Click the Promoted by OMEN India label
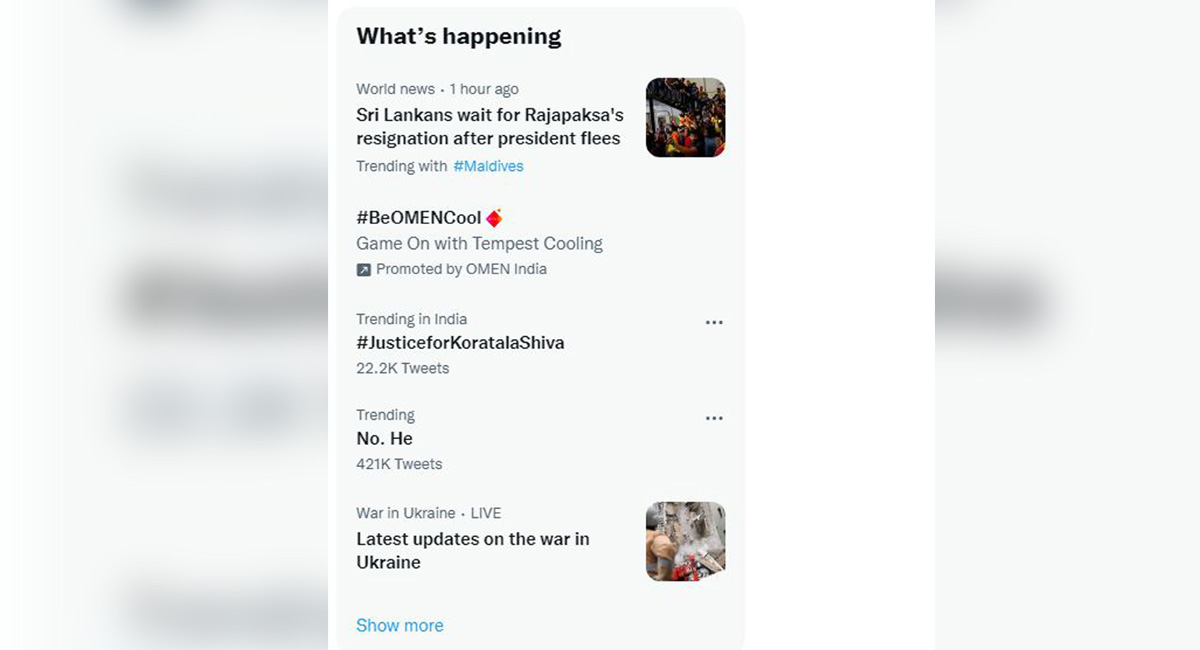1200x650 pixels. pos(460,269)
